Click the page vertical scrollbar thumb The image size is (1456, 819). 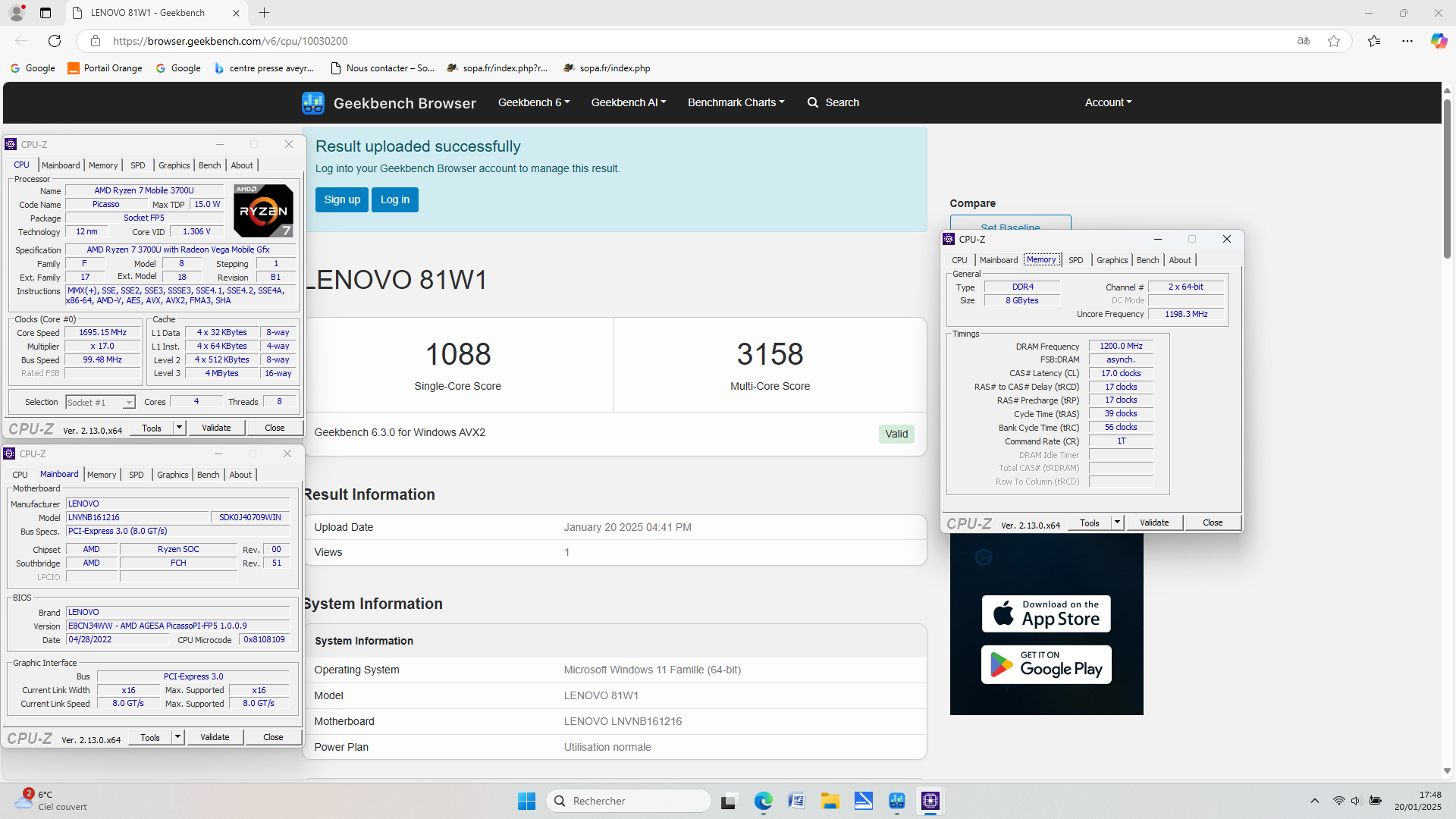click(1447, 179)
